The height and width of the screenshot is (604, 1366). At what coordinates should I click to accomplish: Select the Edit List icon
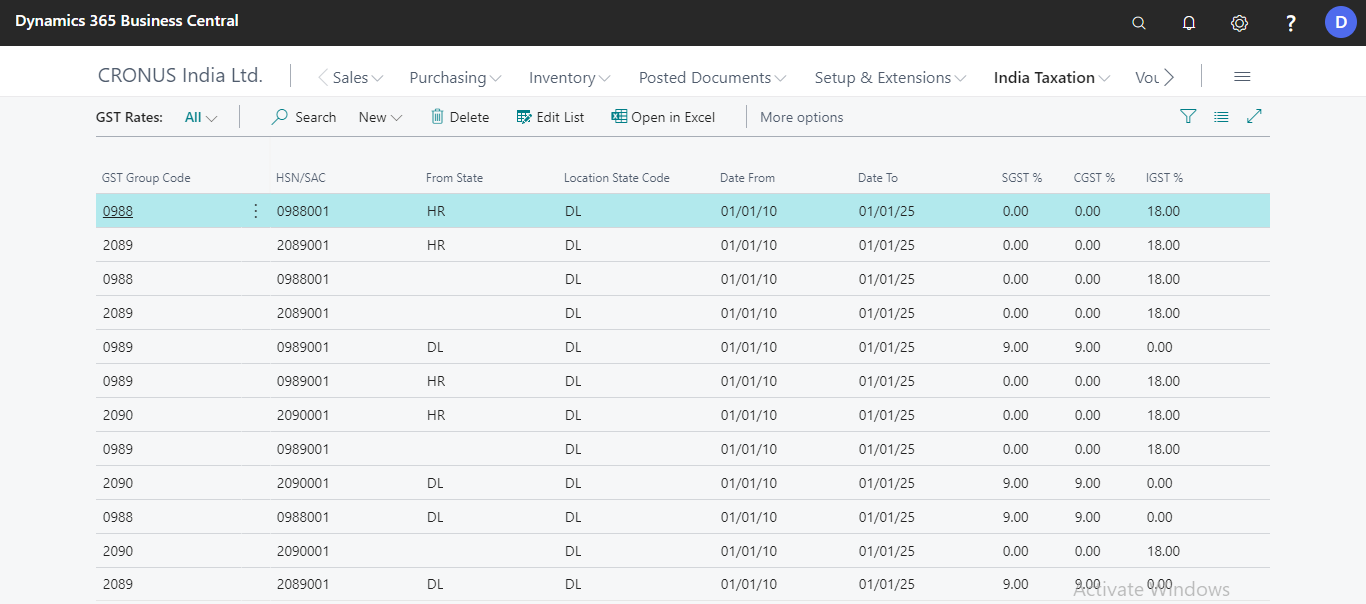click(523, 116)
